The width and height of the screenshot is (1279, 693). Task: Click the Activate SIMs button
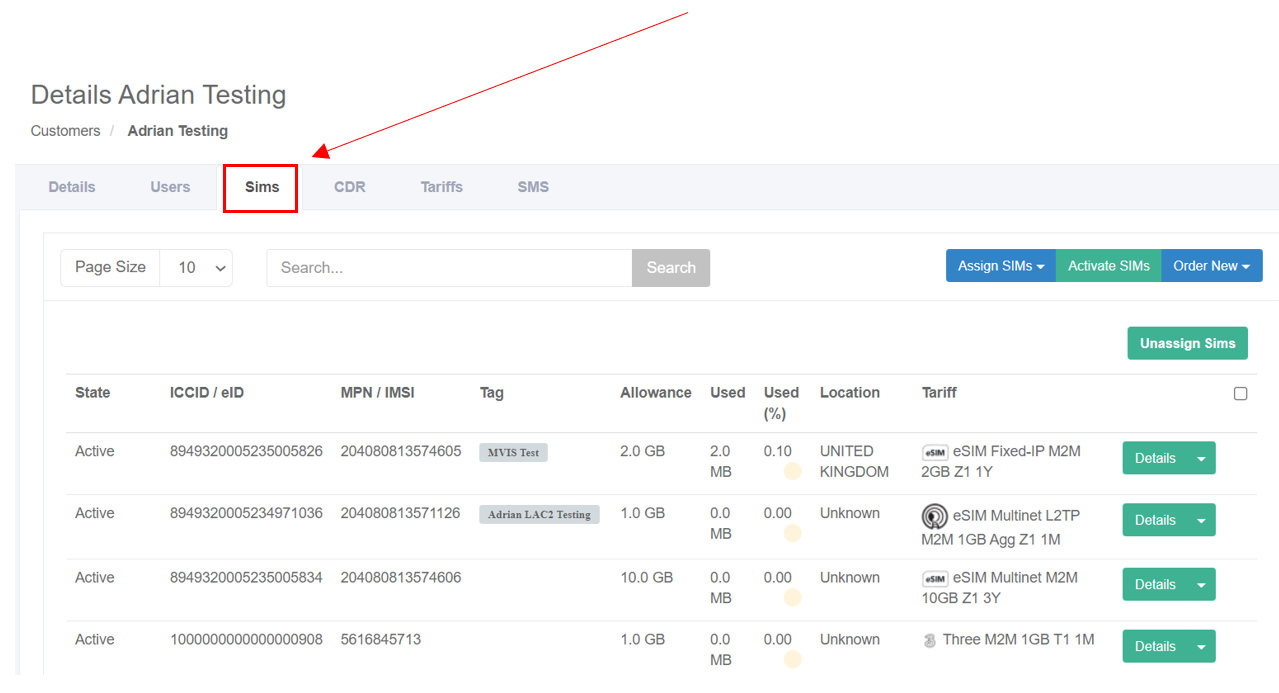pos(1109,266)
